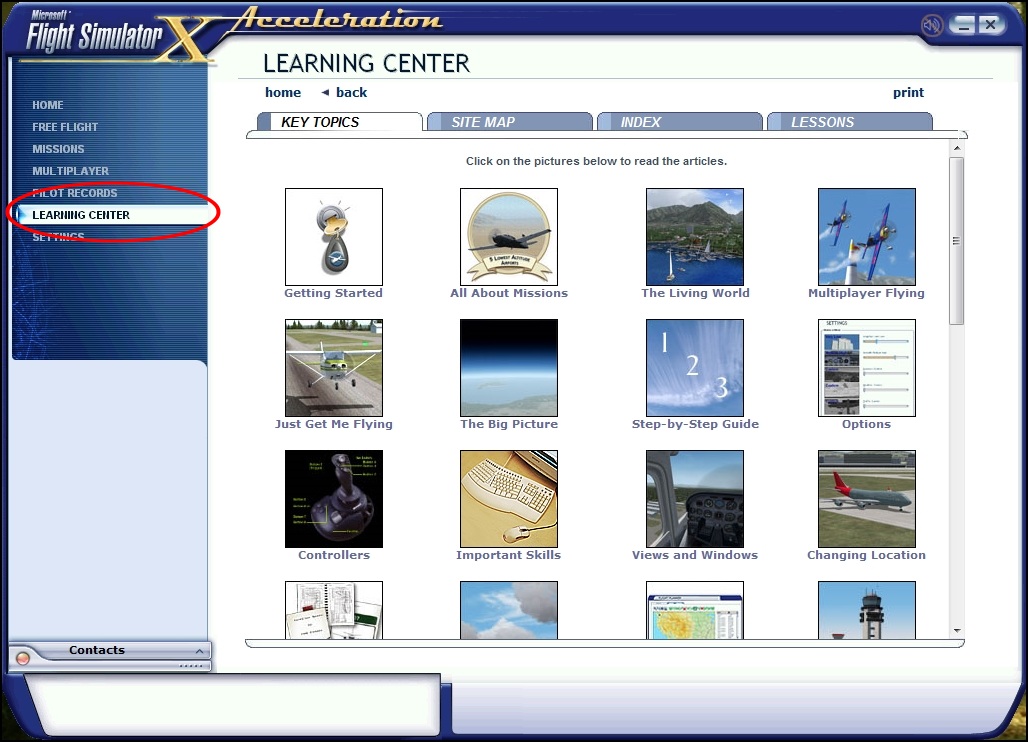Screen dimensions: 1028x742
Task: Click the Controllers caption link
Action: pyautogui.click(x=334, y=555)
